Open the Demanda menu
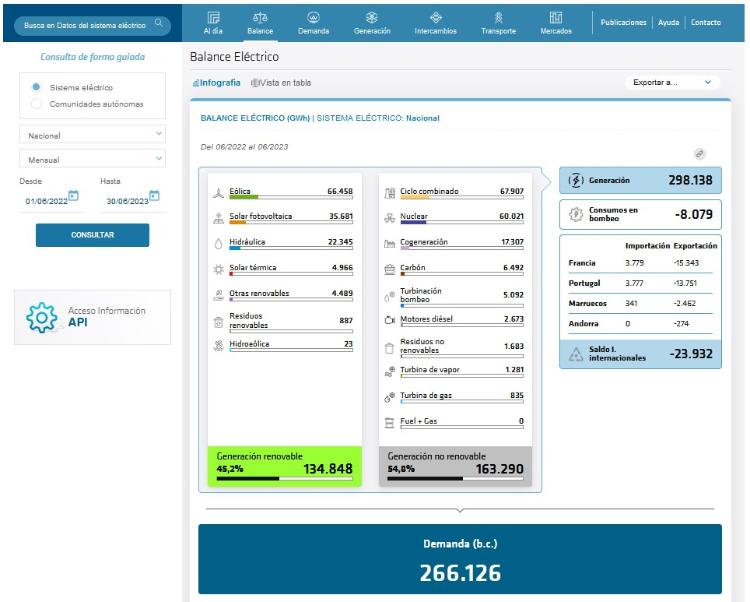The width and height of the screenshot is (750, 602). 313,23
